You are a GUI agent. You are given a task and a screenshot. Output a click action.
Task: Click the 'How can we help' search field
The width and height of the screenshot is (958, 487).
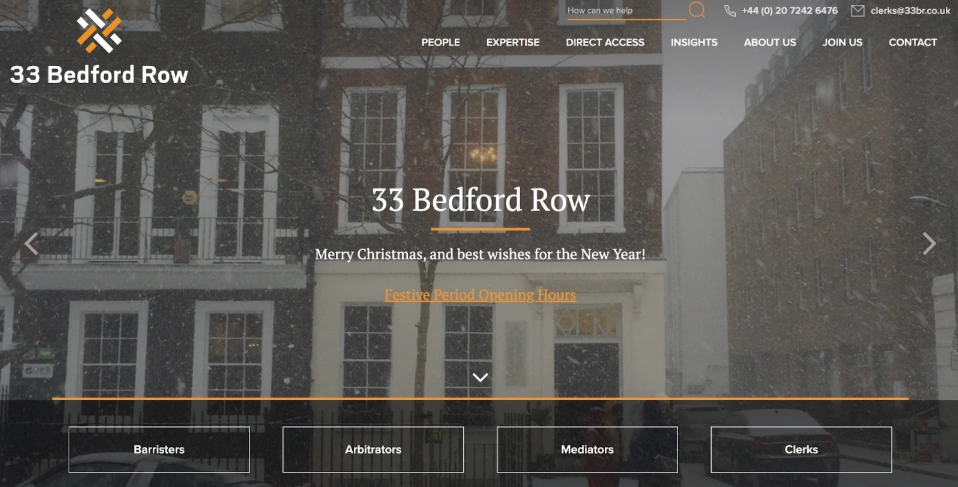626,10
